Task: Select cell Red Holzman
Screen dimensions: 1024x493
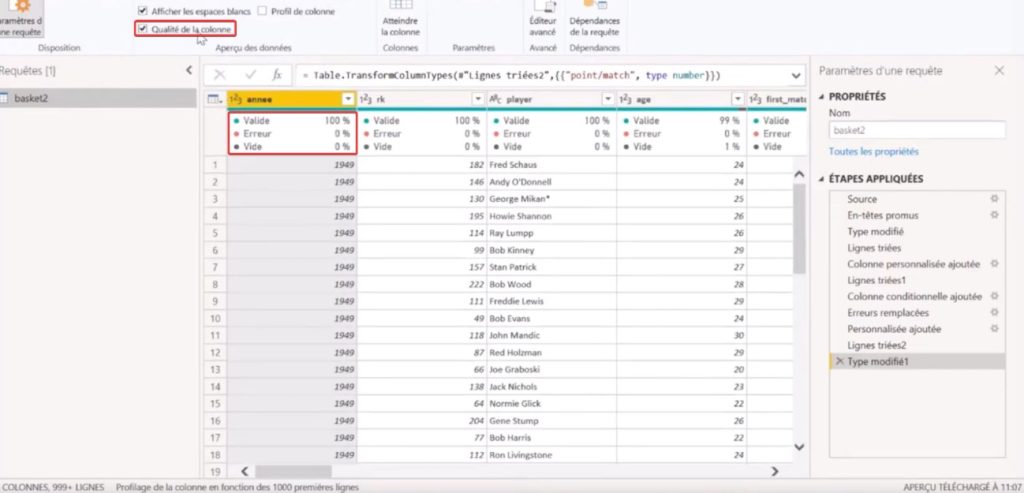Action: pyautogui.click(x=551, y=353)
